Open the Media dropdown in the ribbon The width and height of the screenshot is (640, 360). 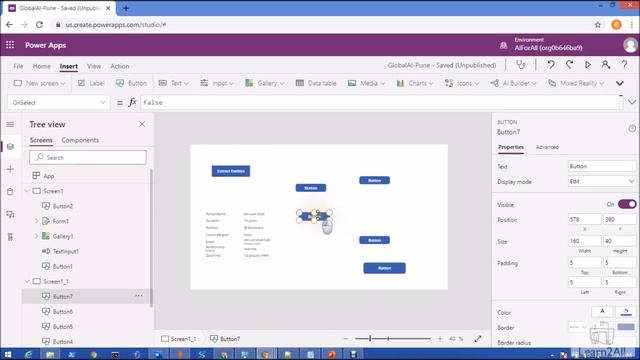coord(366,83)
